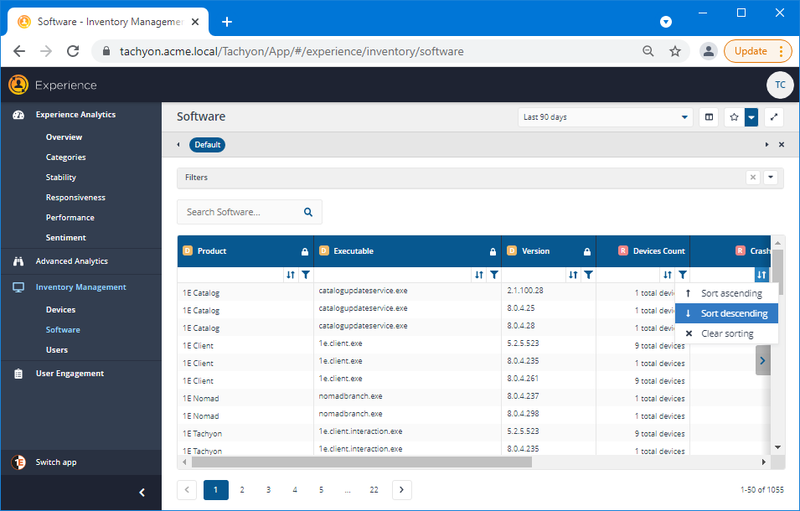Image resolution: width=800 pixels, height=511 pixels.
Task: Go to the previous results page
Action: coord(187,490)
